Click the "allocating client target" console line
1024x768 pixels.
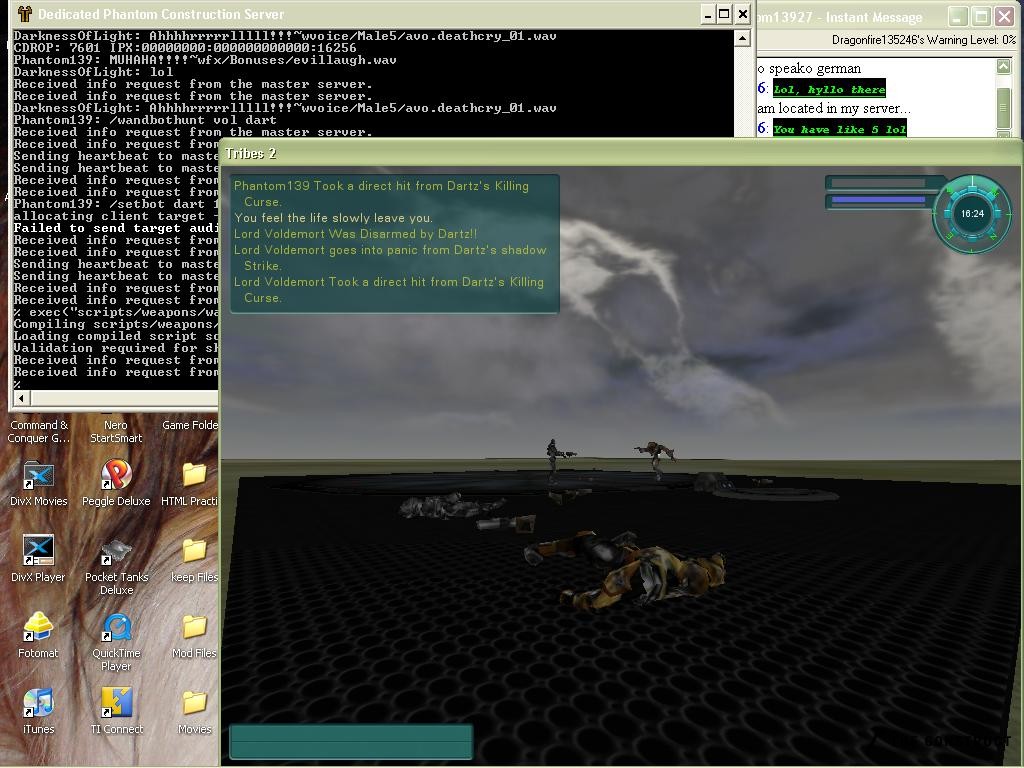point(116,216)
